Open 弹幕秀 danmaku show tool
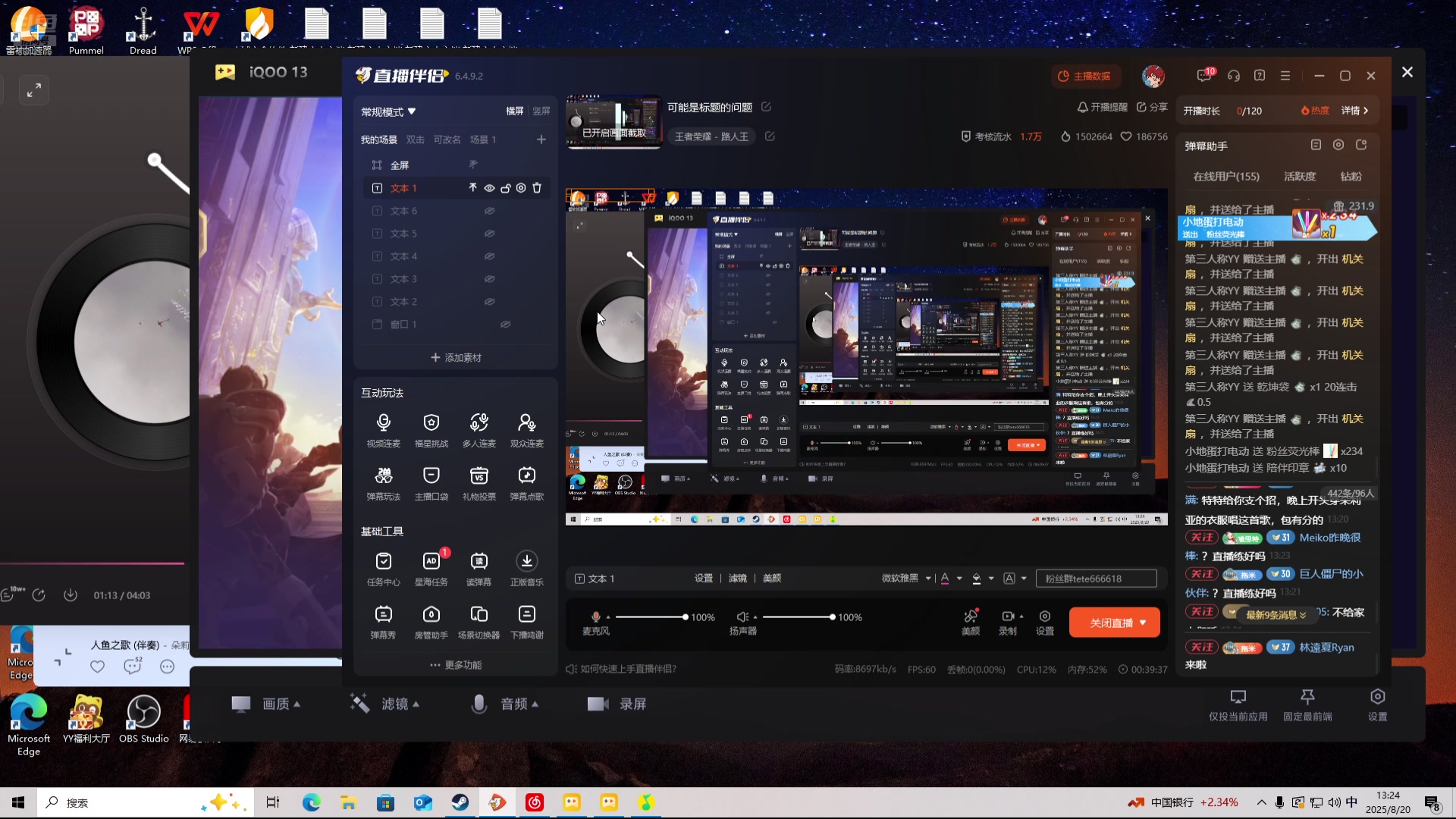 click(384, 621)
